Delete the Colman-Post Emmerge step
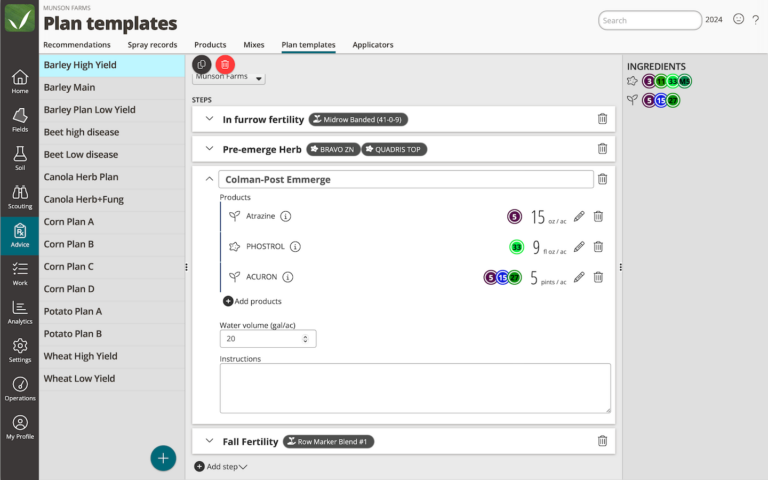 pyautogui.click(x=602, y=179)
